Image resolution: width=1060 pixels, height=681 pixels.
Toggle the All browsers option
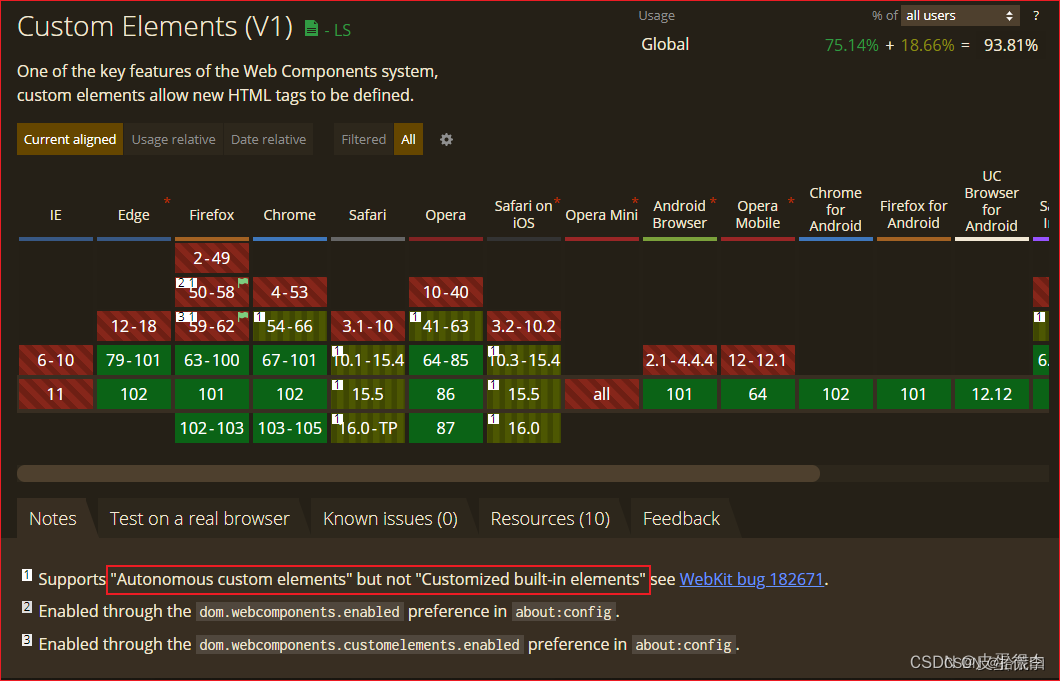tap(408, 139)
